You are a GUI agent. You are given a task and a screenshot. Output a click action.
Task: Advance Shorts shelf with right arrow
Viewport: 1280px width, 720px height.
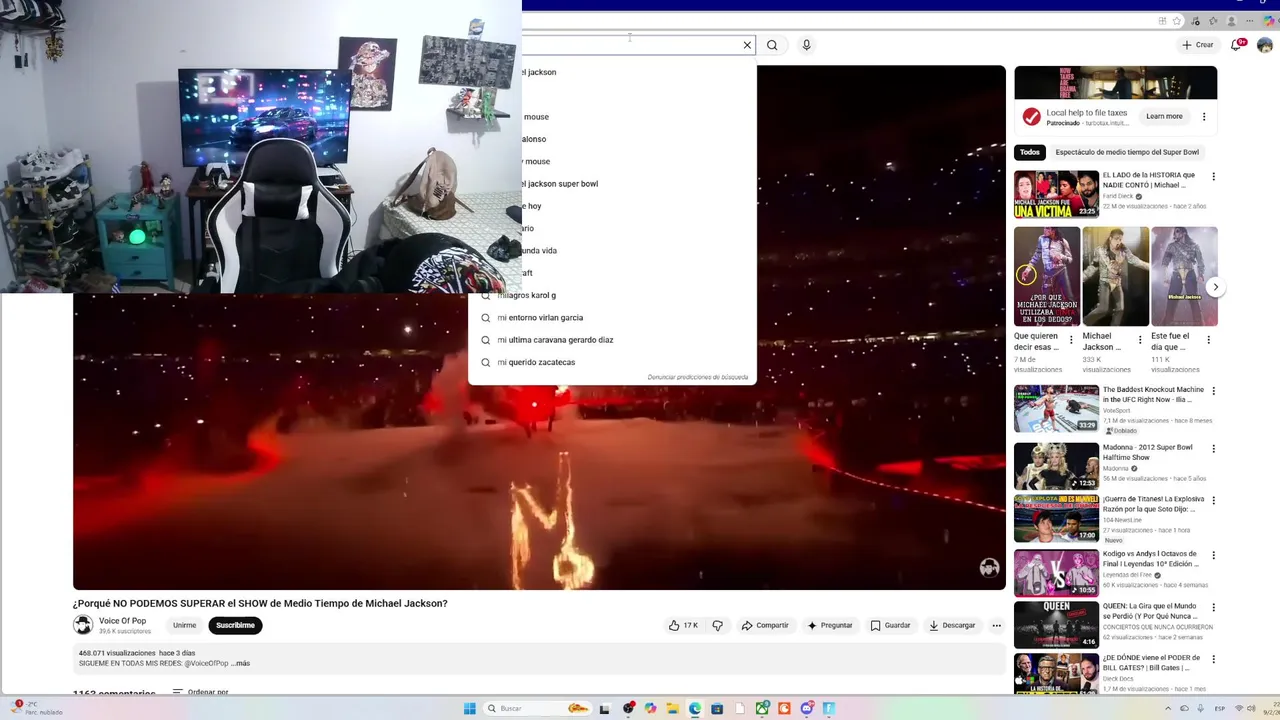1216,287
